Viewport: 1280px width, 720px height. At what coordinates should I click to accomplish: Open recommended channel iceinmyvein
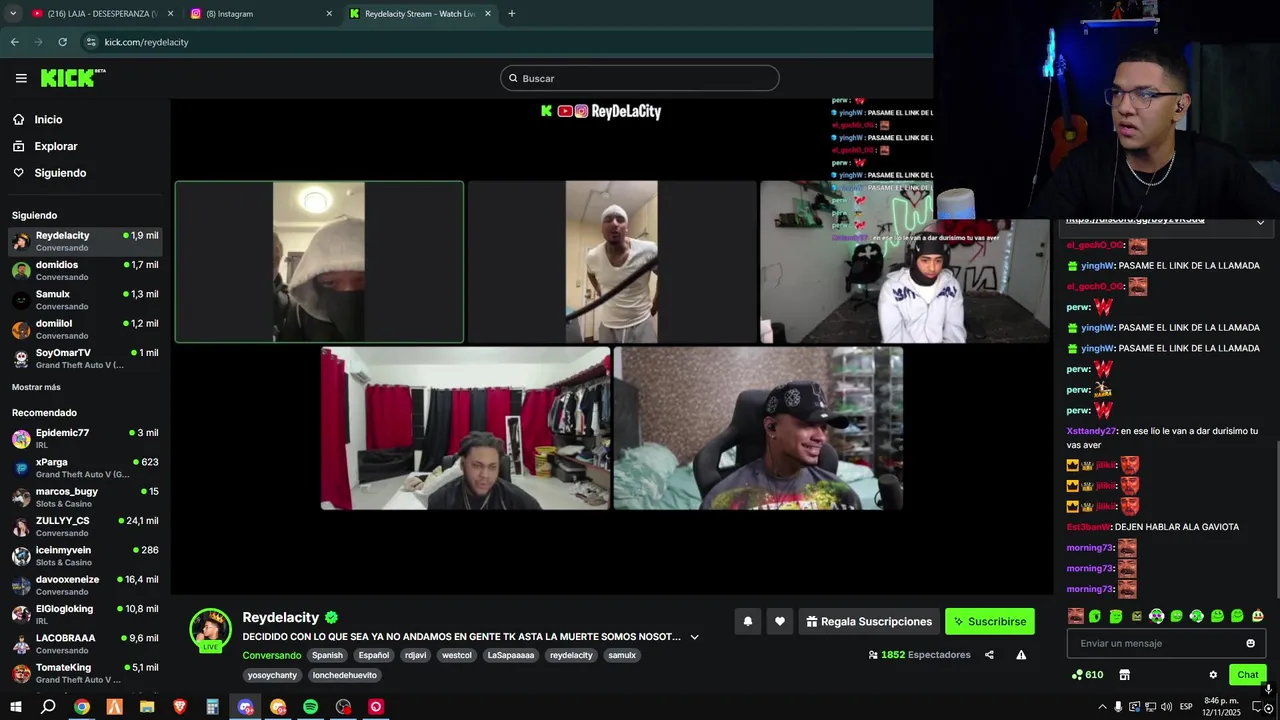click(85, 555)
